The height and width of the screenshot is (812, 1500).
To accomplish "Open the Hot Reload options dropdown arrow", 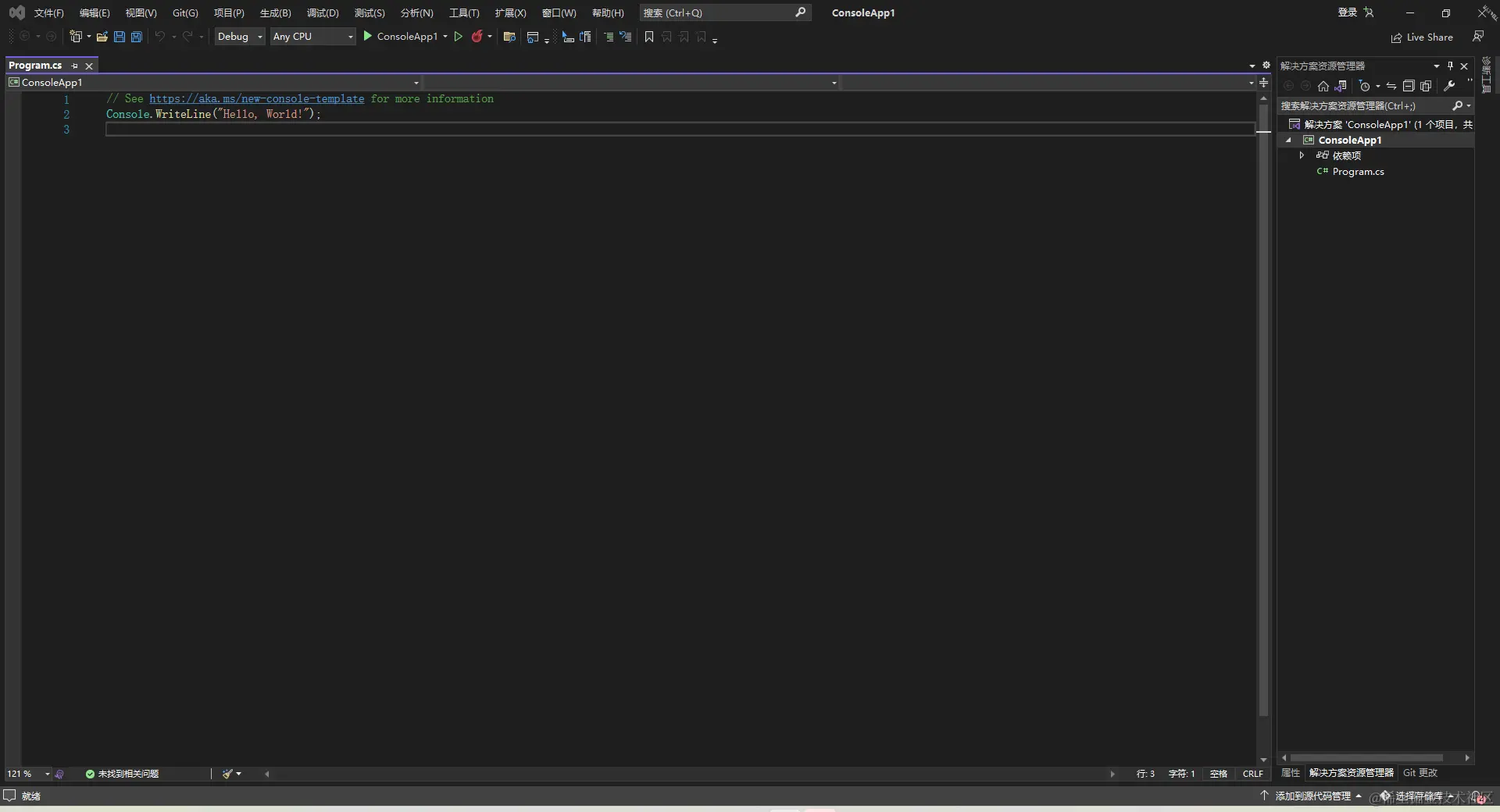I will pos(490,37).
